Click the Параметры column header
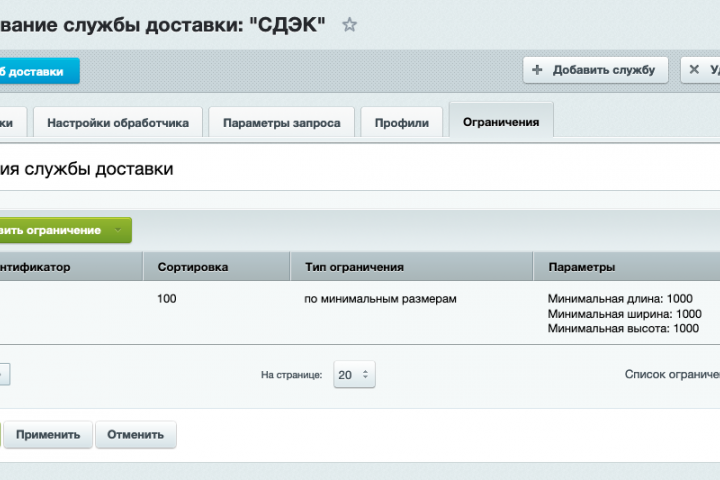This screenshot has height=480, width=720. [x=627, y=267]
